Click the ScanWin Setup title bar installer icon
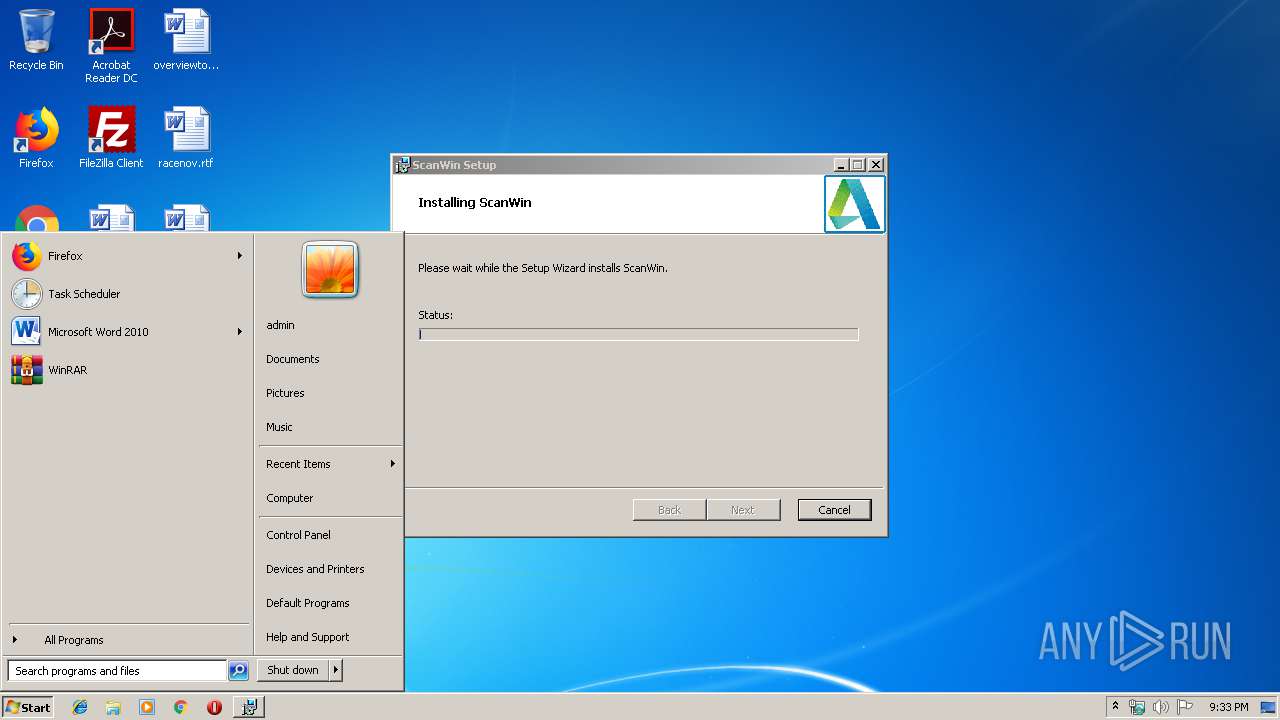The height and width of the screenshot is (720, 1280). [402, 165]
